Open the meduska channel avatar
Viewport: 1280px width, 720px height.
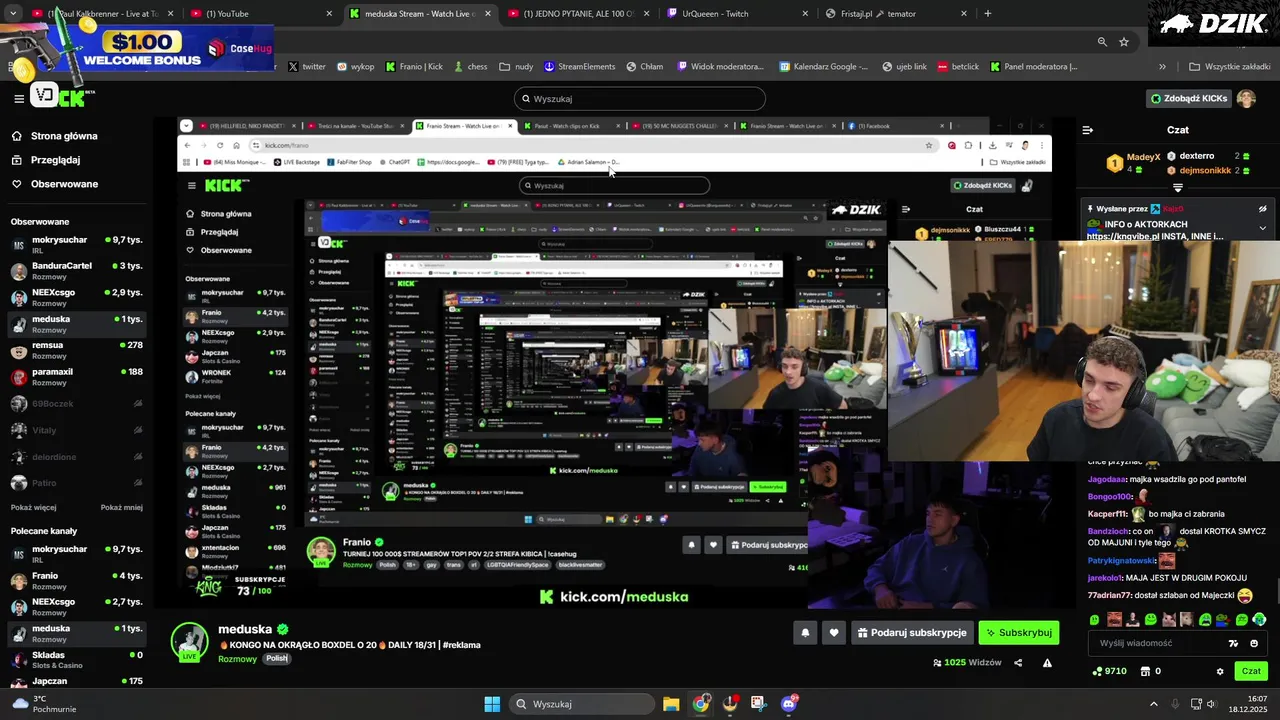tap(189, 641)
